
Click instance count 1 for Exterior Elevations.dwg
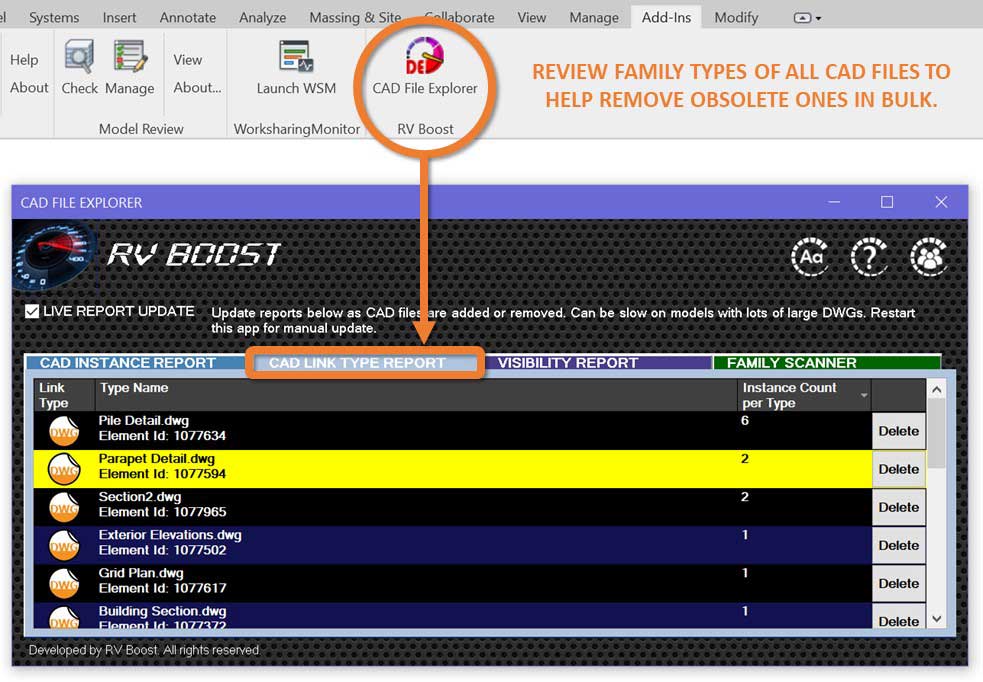(x=745, y=535)
